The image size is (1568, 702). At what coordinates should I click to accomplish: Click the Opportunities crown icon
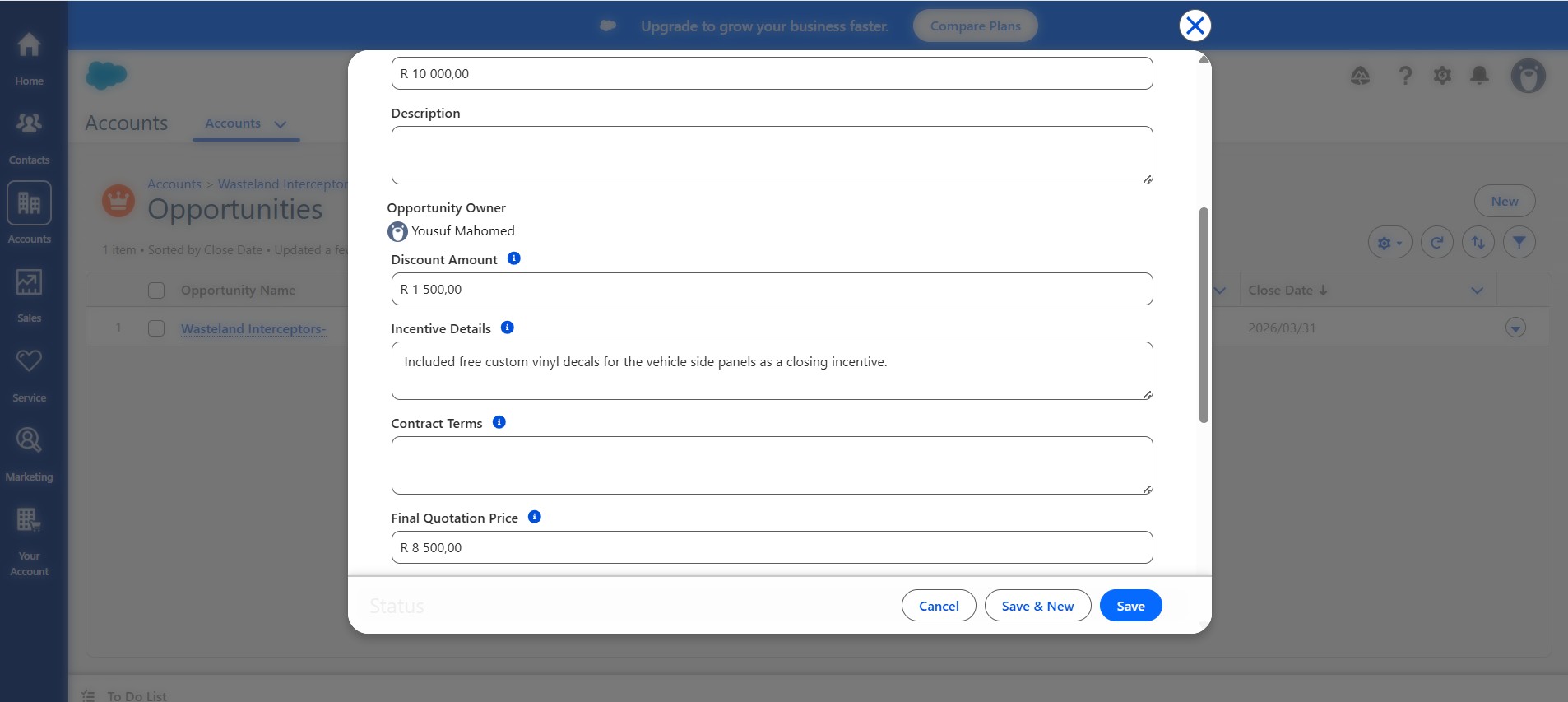pos(118,201)
